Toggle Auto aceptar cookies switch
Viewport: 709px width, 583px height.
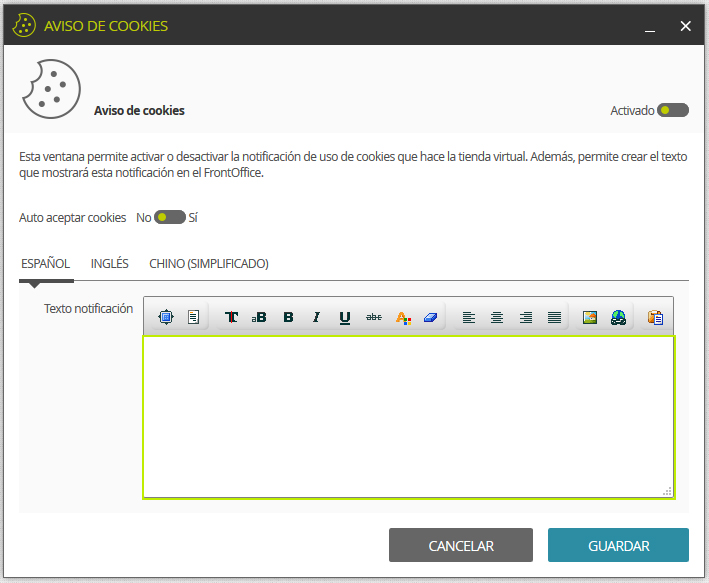[x=170, y=218]
